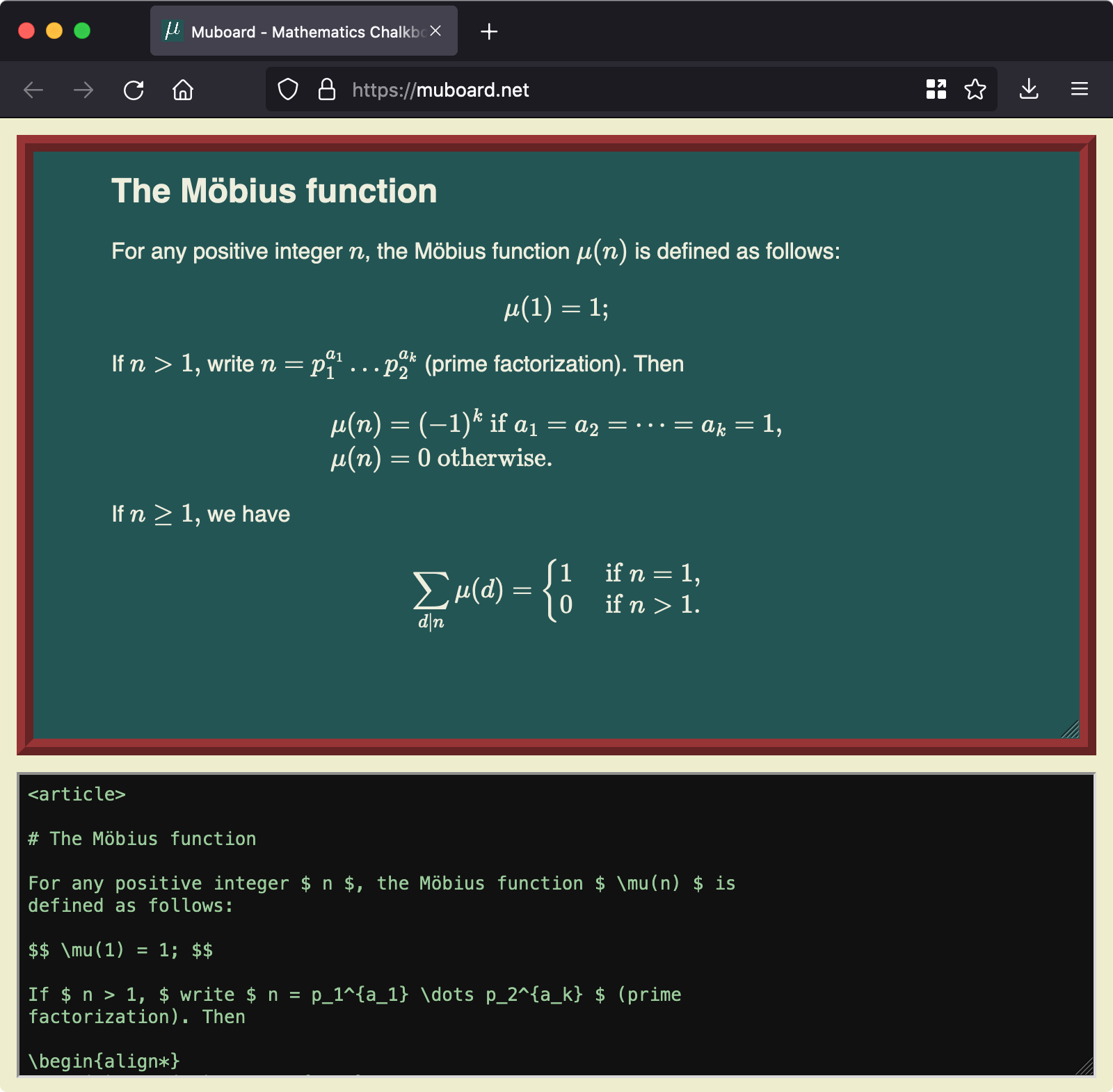Open the downloads panel
The width and height of the screenshot is (1113, 1092).
pyautogui.click(x=1029, y=89)
